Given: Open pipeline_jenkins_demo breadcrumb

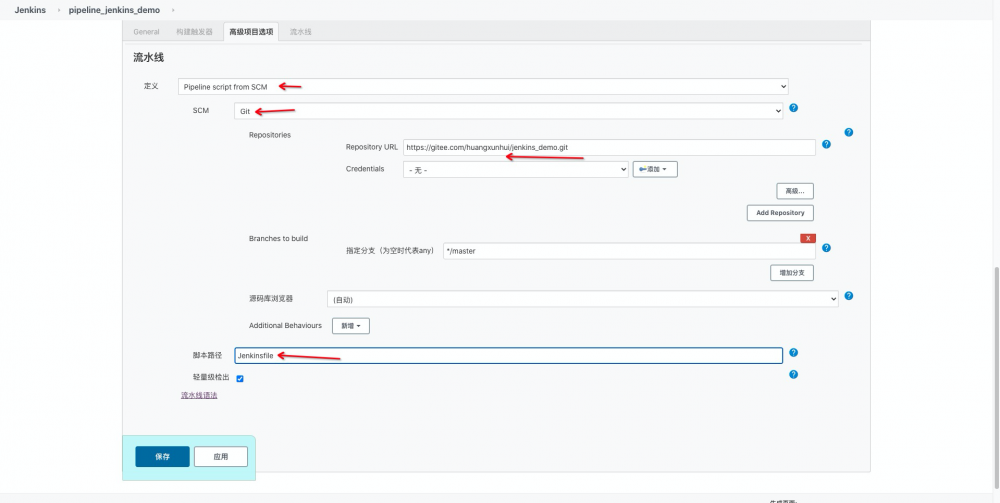Looking at the screenshot, I should coord(114,10).
